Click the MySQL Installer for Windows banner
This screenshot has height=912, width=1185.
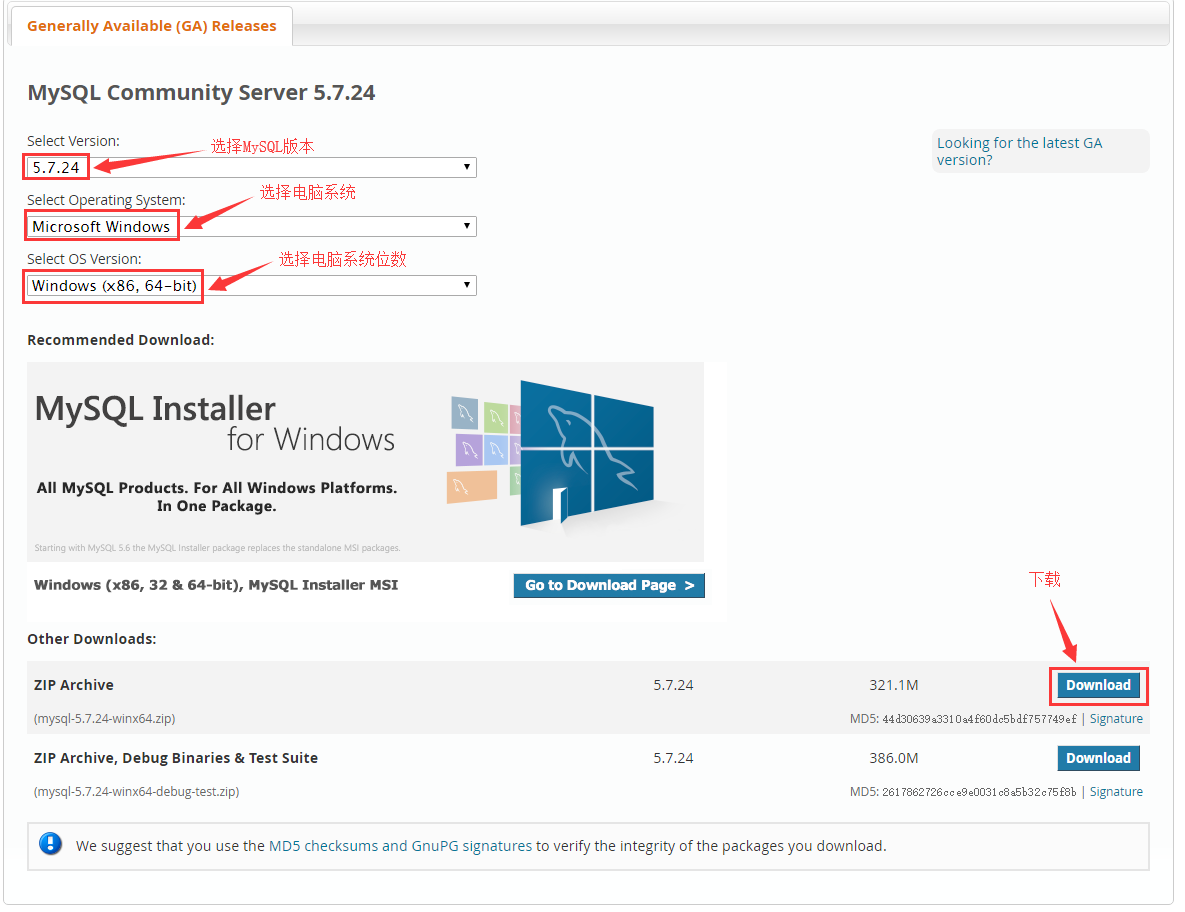click(365, 462)
